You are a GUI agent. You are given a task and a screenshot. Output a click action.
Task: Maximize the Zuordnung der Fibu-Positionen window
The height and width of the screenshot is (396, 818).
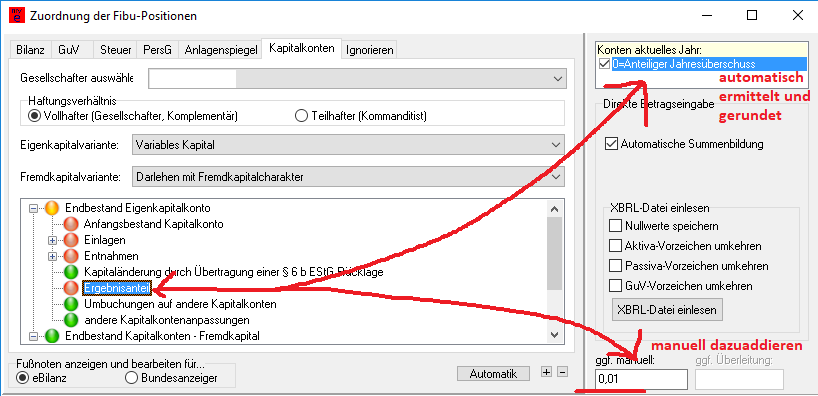752,16
